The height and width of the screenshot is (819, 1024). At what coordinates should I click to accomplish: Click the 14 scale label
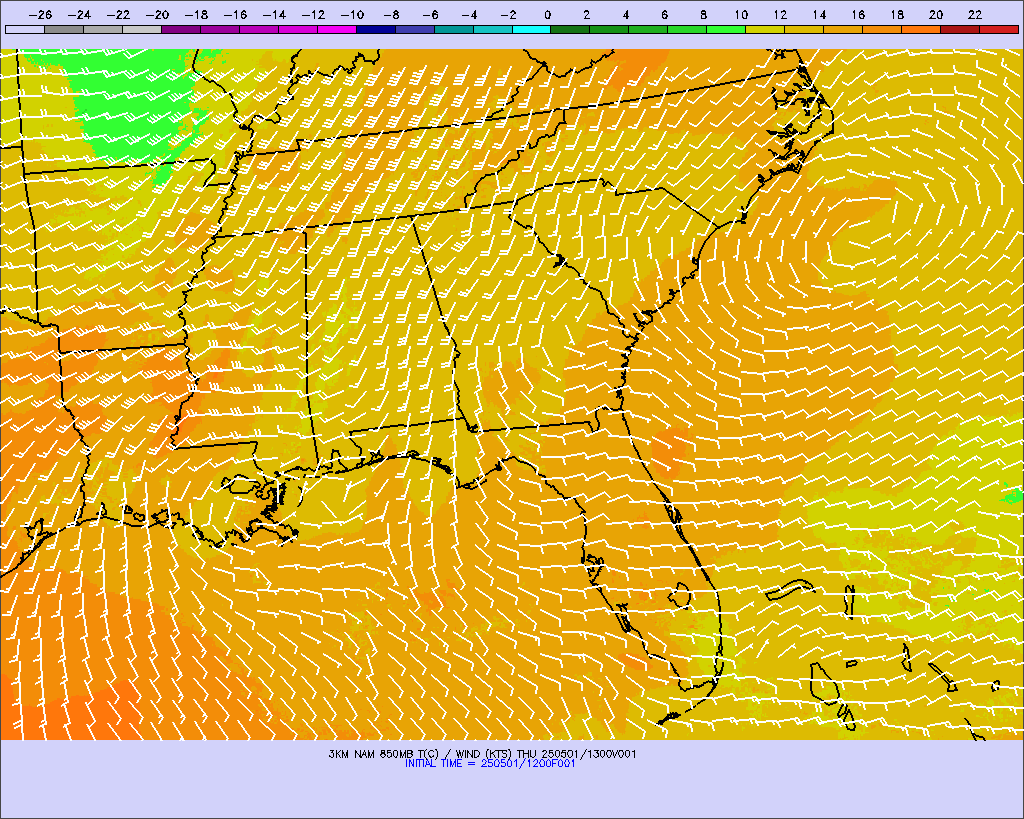point(820,14)
